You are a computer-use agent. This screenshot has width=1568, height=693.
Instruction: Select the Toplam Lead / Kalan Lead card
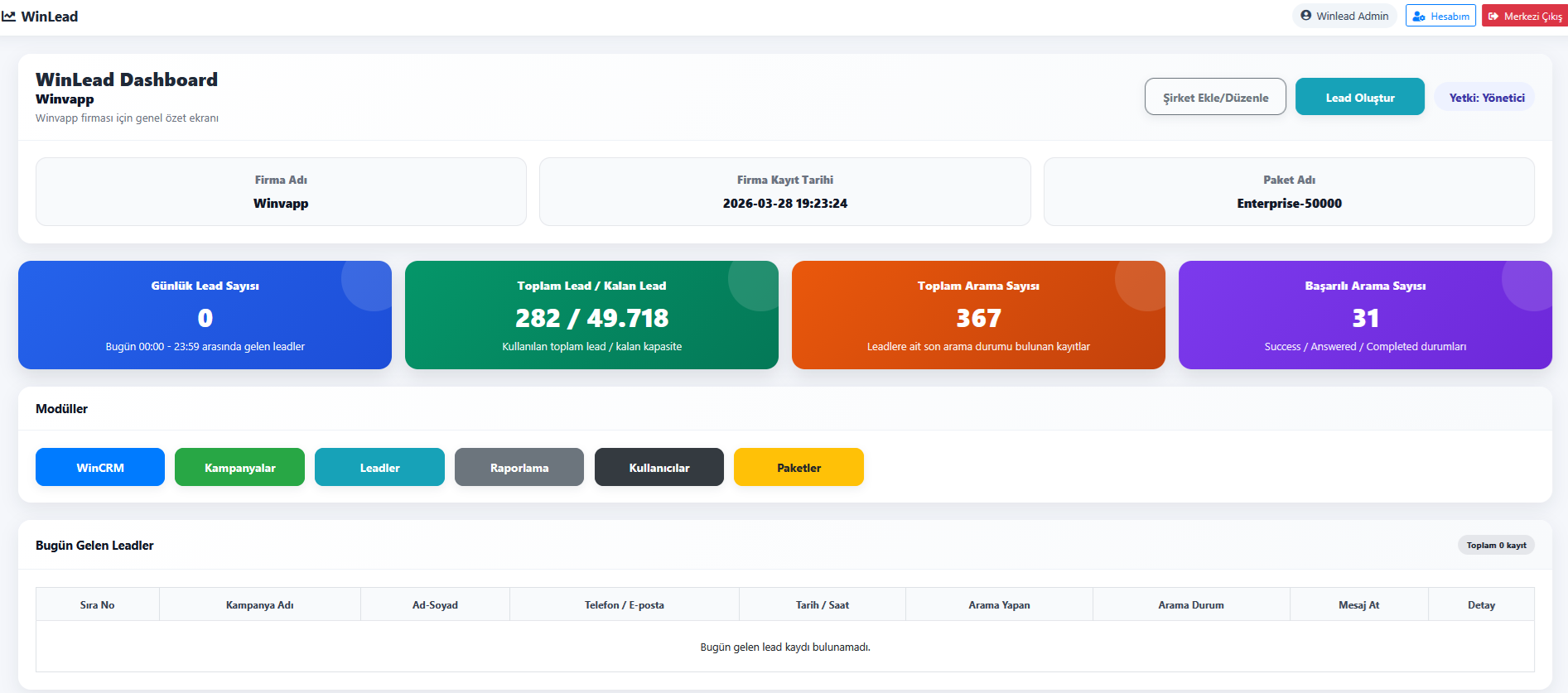pos(591,315)
